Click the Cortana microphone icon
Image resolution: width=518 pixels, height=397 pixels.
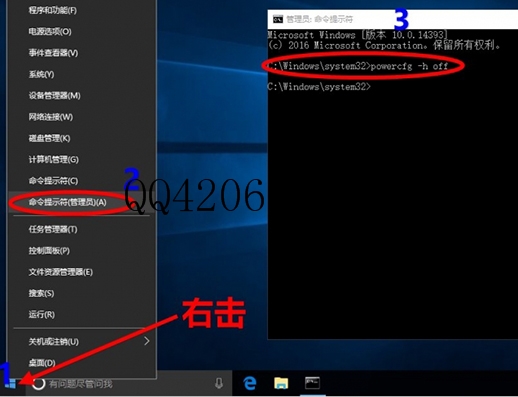[x=219, y=383]
